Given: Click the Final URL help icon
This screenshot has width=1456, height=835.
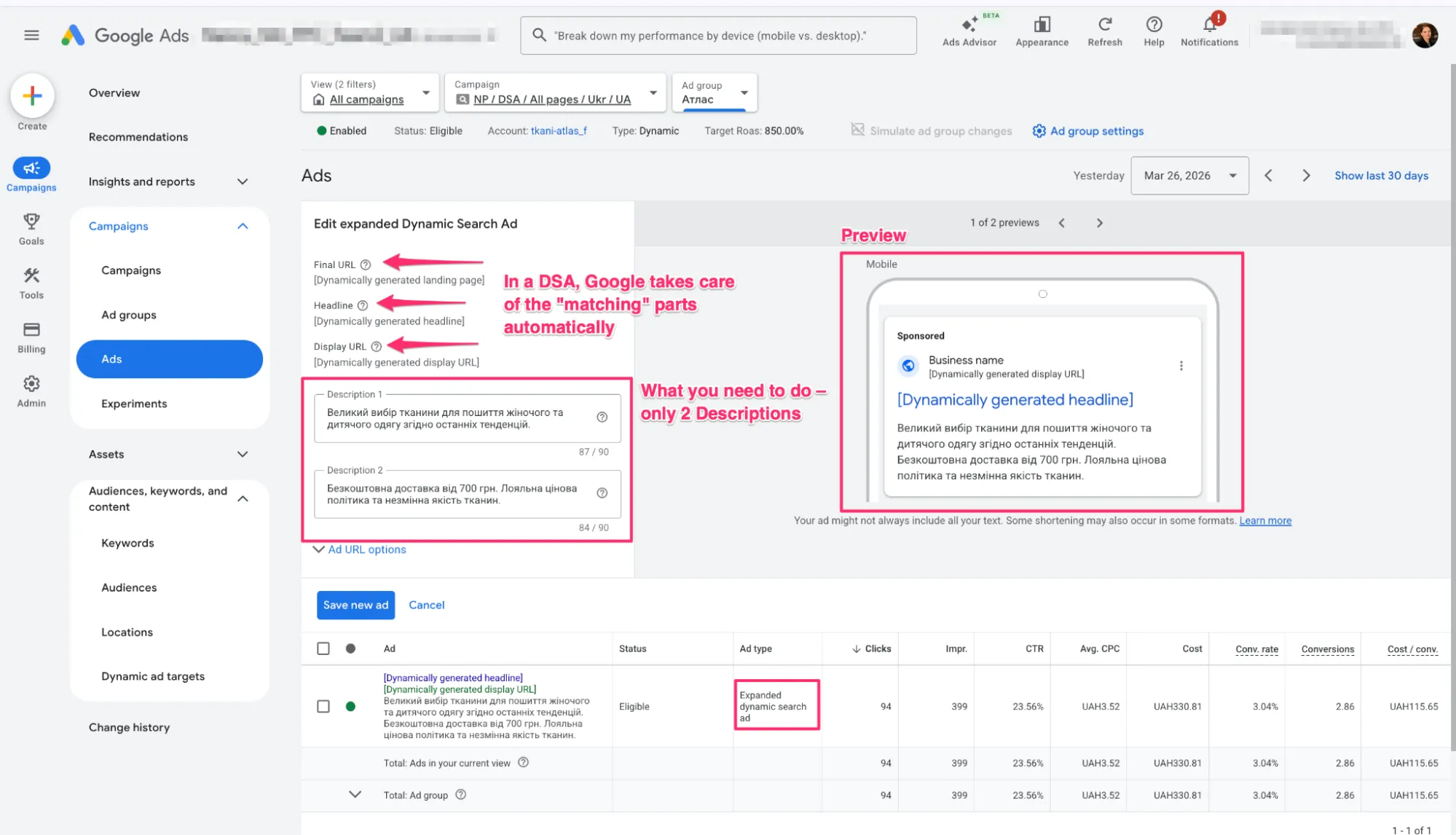Looking at the screenshot, I should click(x=366, y=264).
